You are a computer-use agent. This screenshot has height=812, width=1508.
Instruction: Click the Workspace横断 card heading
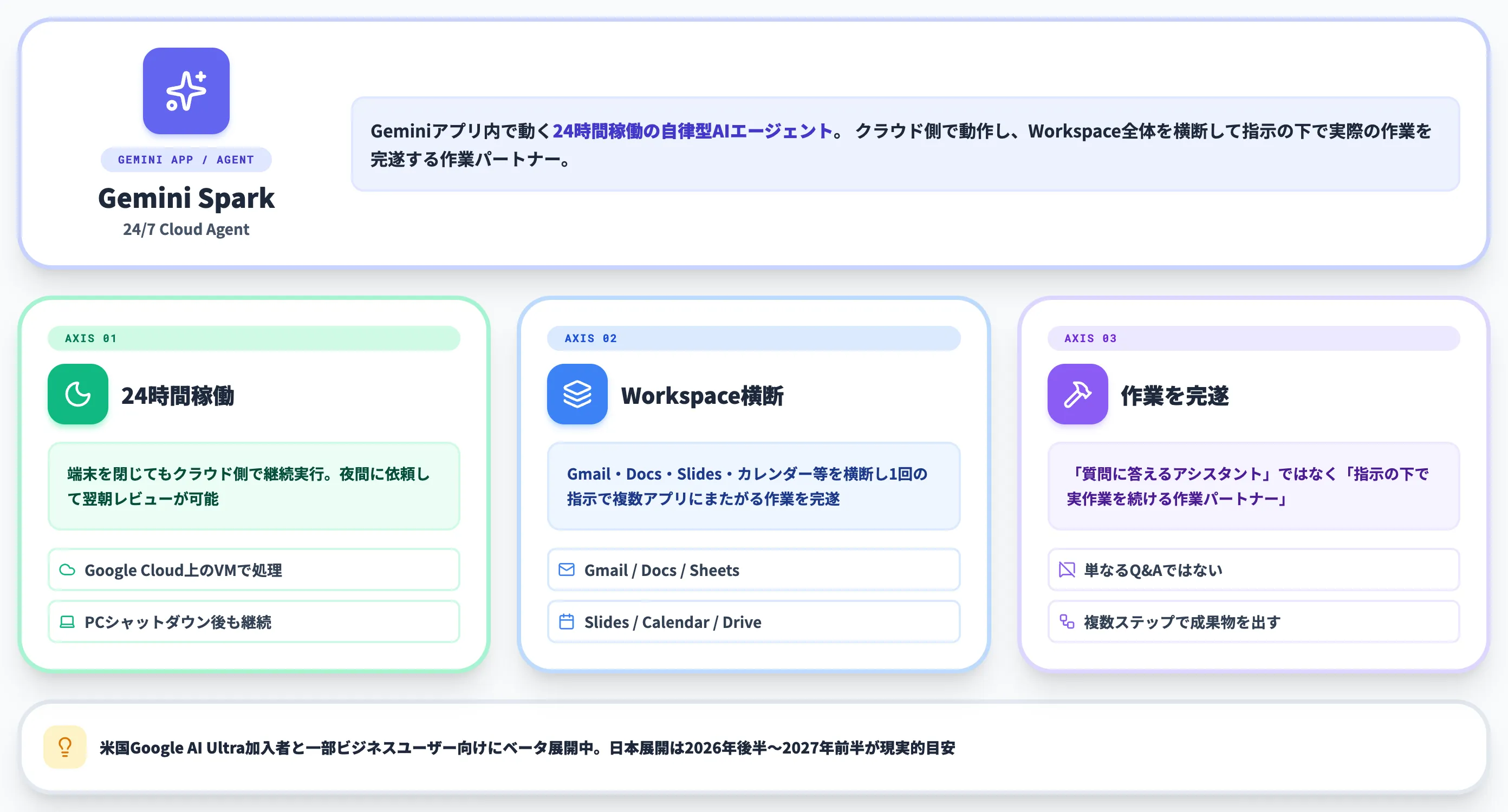[x=702, y=396]
